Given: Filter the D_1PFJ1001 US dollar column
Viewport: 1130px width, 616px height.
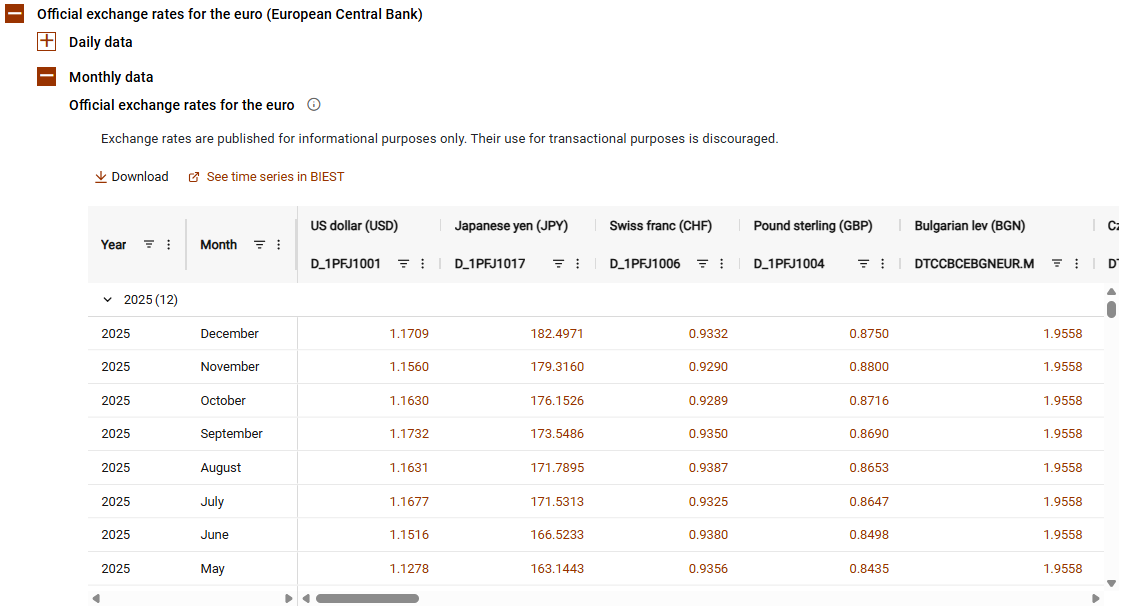Looking at the screenshot, I should [x=404, y=264].
